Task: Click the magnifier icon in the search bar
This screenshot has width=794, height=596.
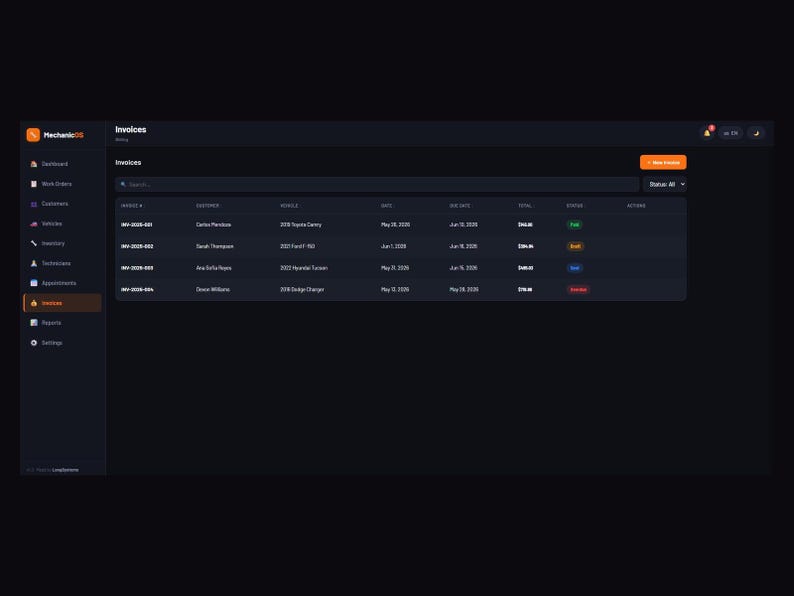Action: (x=123, y=184)
